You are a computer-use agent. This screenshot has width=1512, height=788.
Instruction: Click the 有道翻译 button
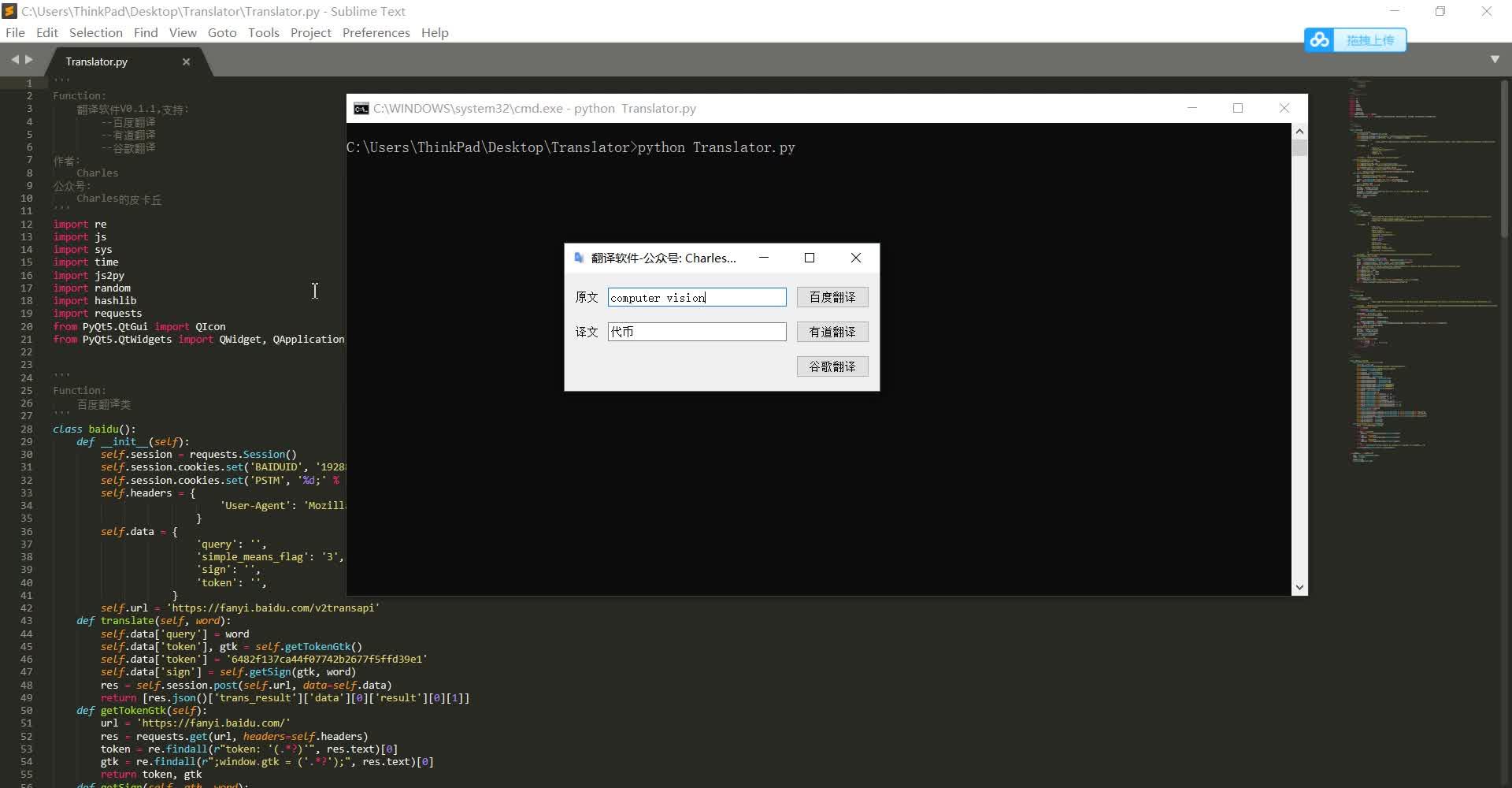pos(832,332)
